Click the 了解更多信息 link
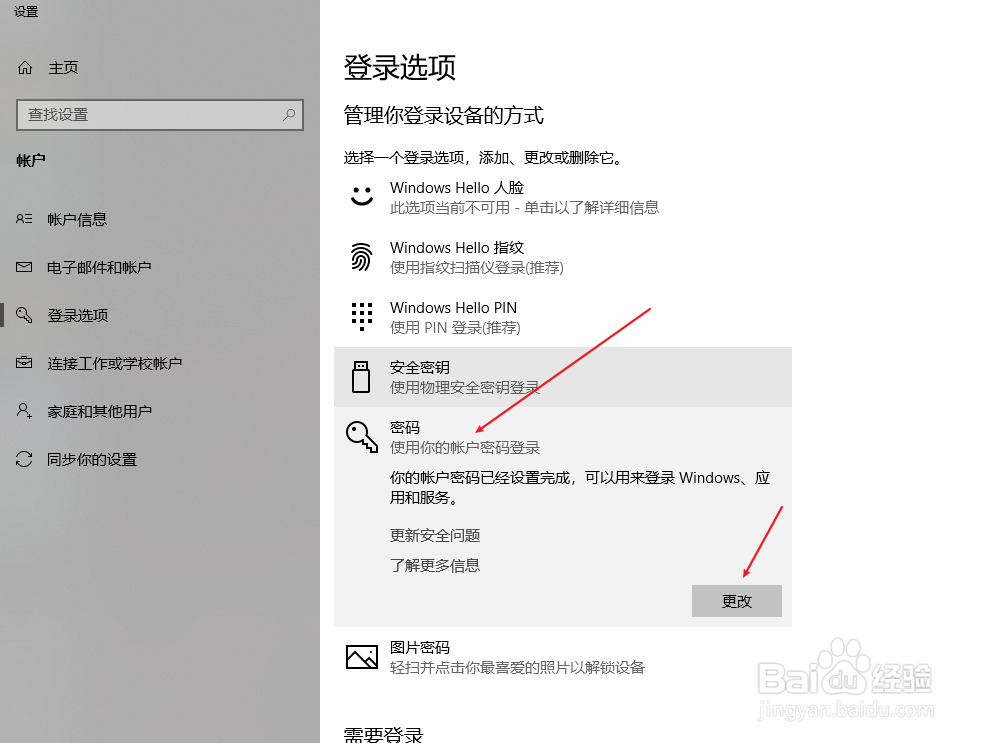The width and height of the screenshot is (988, 743). tap(435, 565)
